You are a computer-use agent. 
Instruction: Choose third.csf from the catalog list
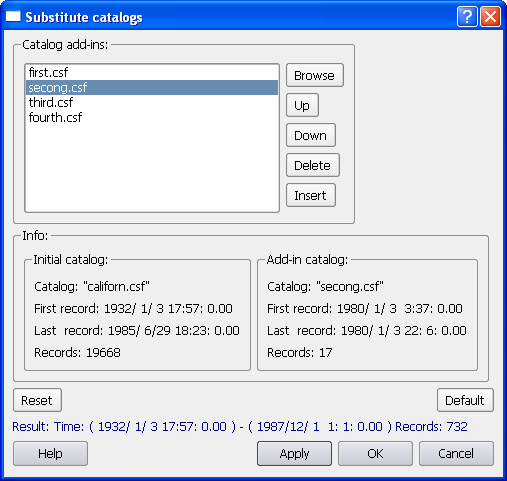pyautogui.click(x=152, y=102)
